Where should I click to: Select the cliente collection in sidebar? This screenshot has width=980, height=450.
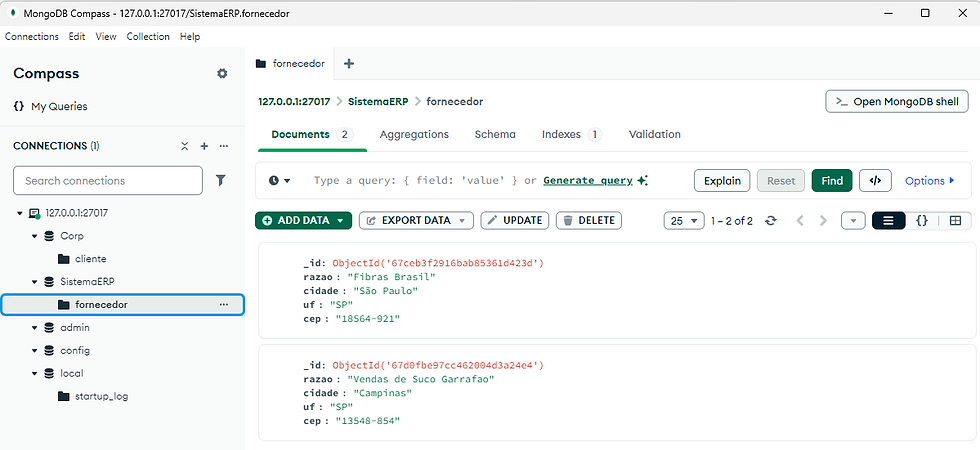[90, 259]
